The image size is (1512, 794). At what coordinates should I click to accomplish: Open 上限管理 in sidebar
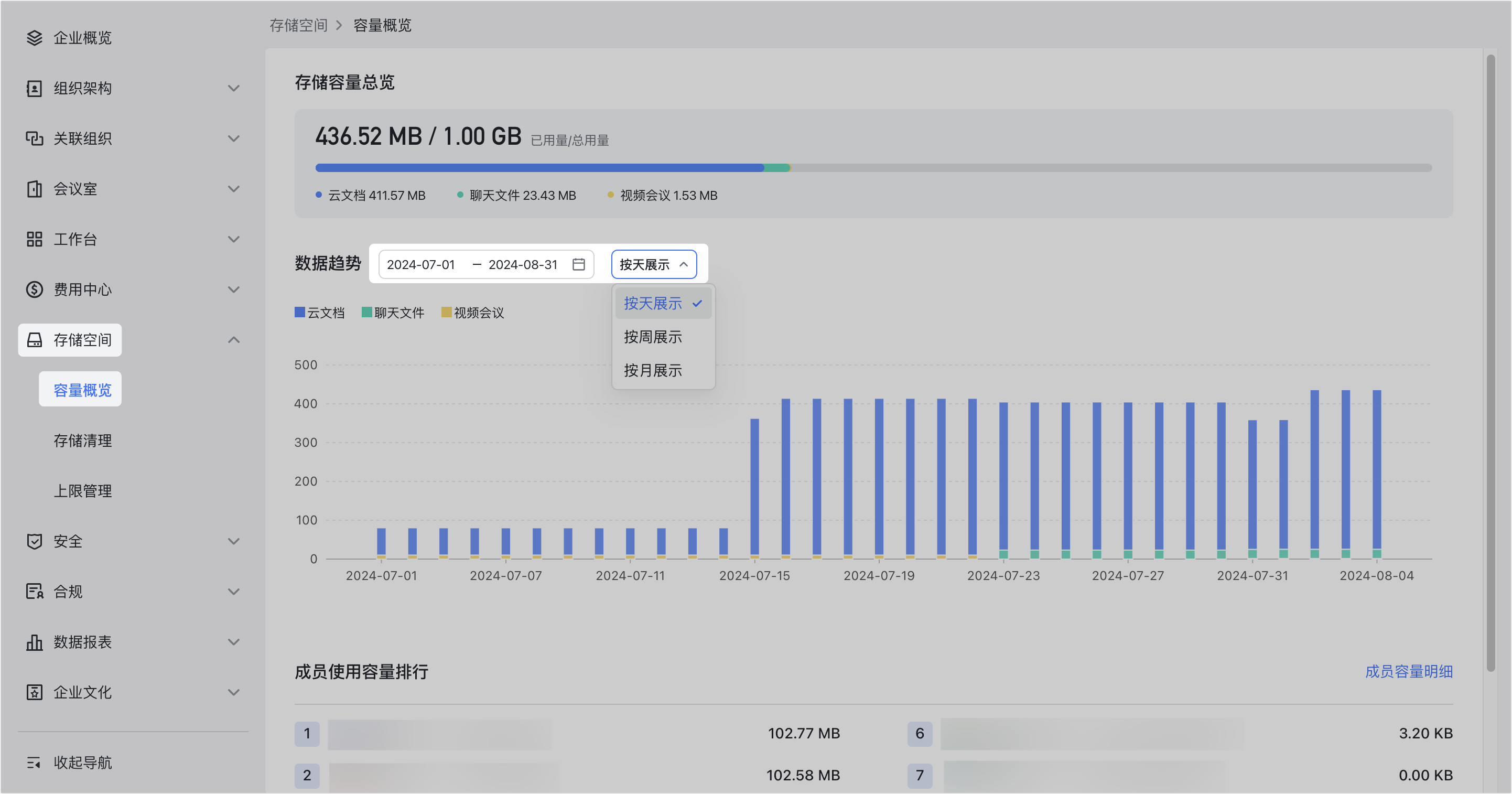83,491
